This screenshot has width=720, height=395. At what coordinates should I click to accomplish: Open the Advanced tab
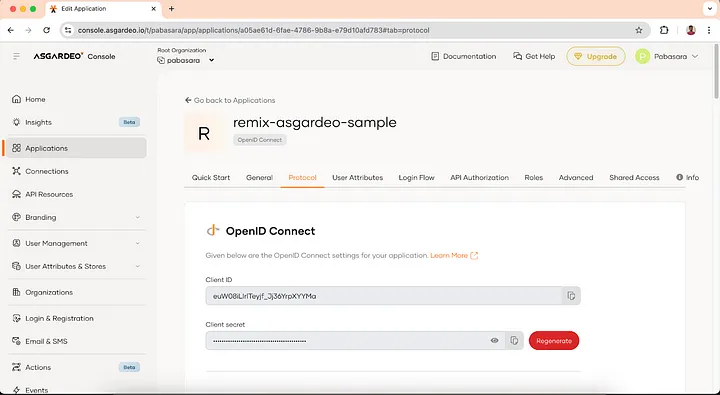(576, 178)
